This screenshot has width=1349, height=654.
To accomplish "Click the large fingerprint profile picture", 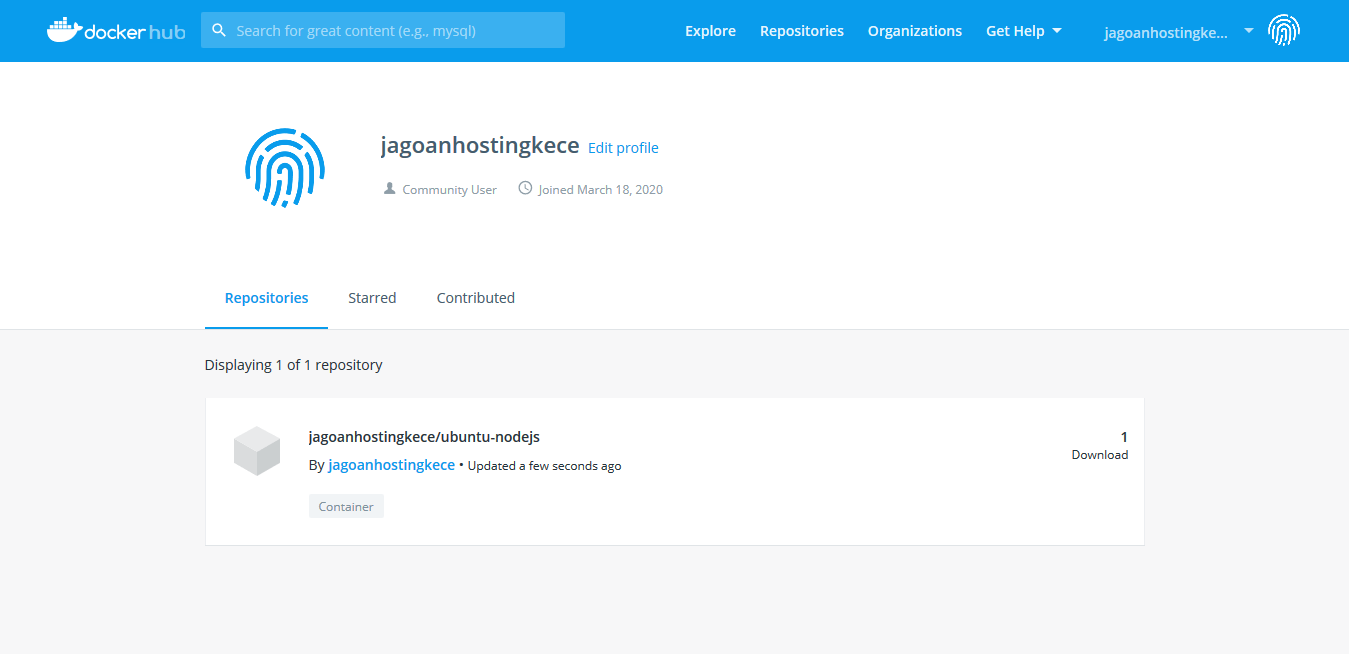I will (285, 168).
